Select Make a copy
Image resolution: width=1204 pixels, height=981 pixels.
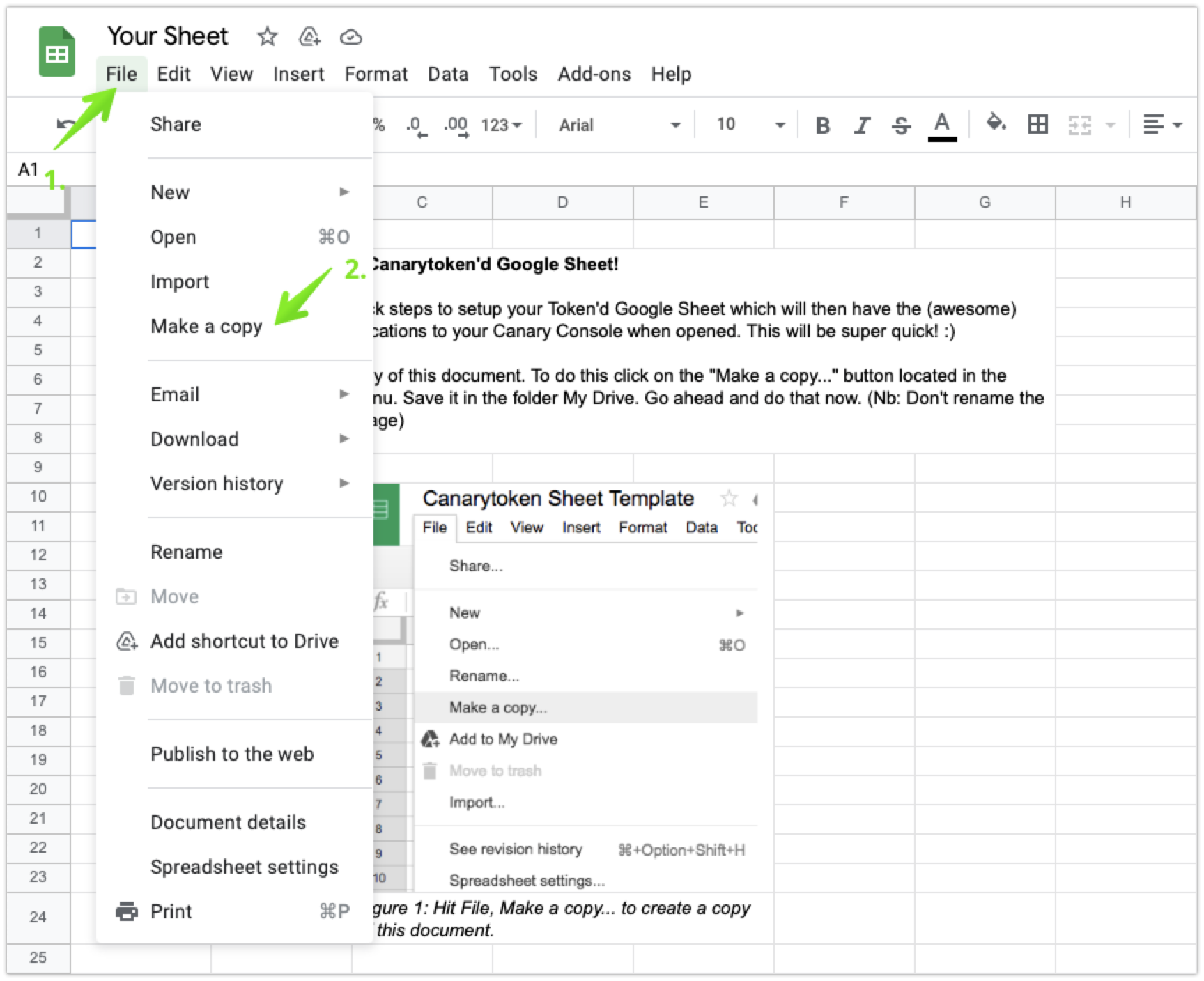point(235,326)
